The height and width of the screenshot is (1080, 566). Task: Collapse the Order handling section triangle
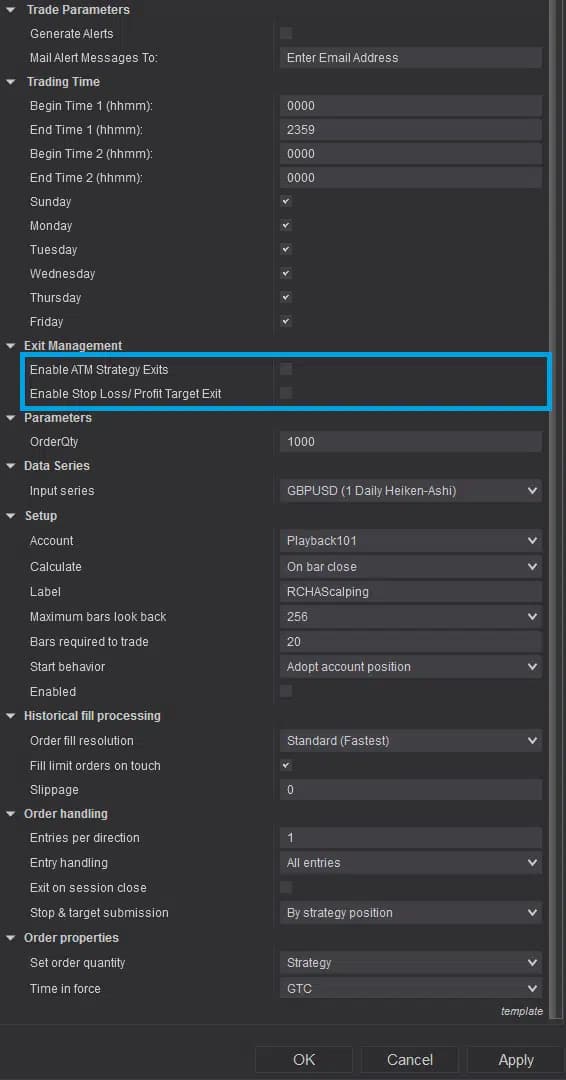[x=11, y=813]
